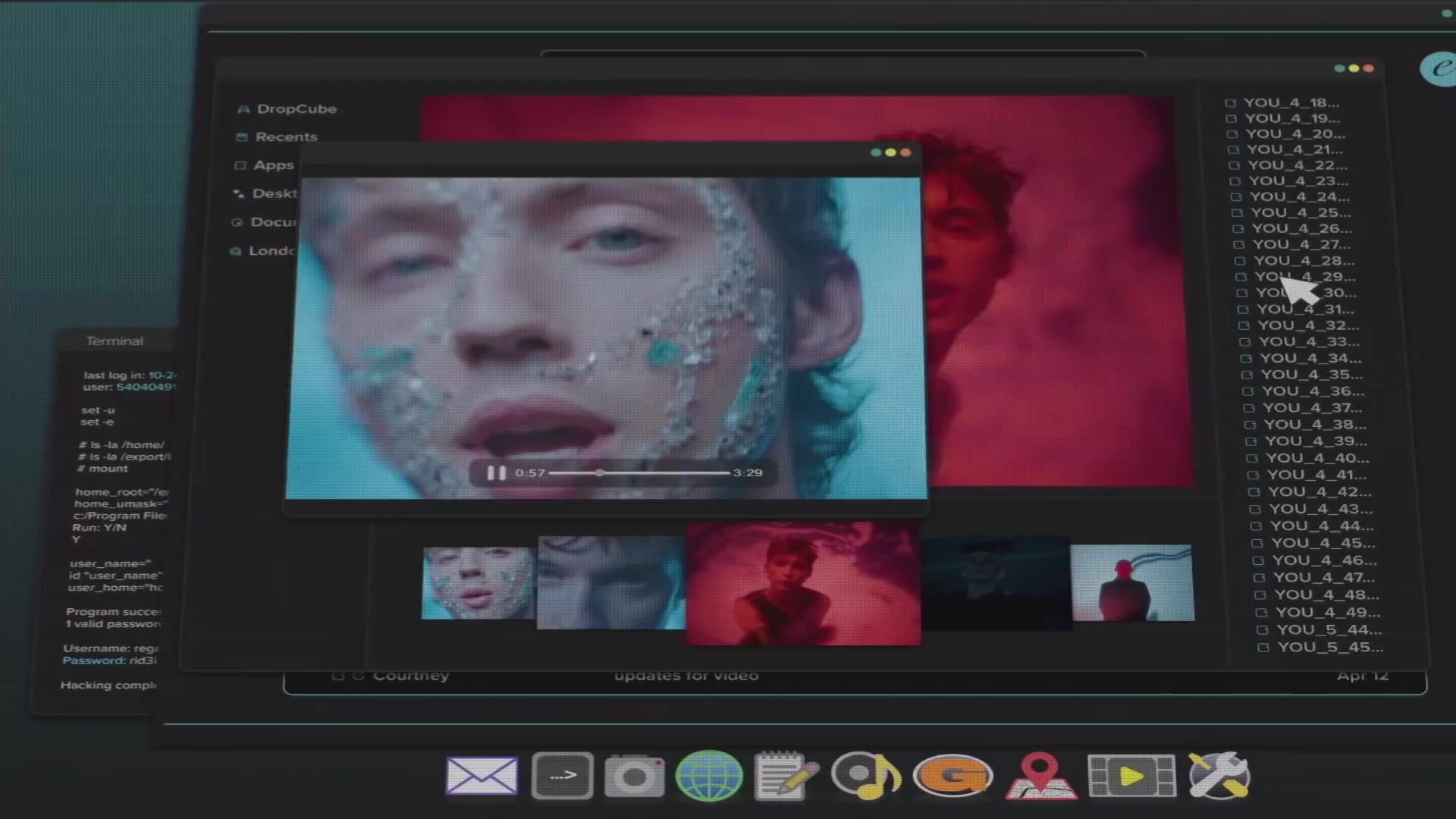Open file YOU_4_42
Image resolution: width=1456 pixels, height=819 pixels.
pyautogui.click(x=1320, y=491)
